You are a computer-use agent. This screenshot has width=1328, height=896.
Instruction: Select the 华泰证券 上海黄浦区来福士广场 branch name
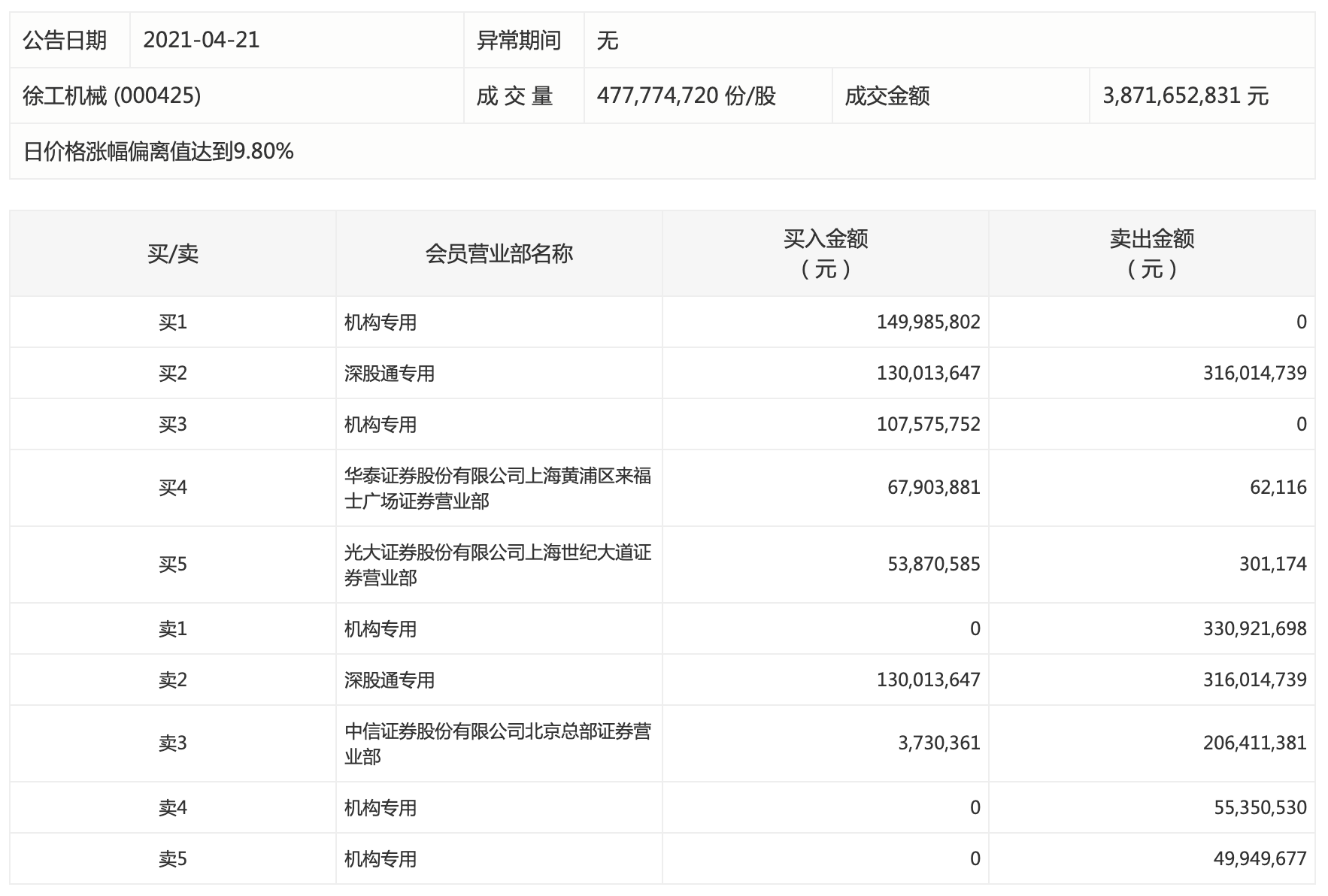497,489
